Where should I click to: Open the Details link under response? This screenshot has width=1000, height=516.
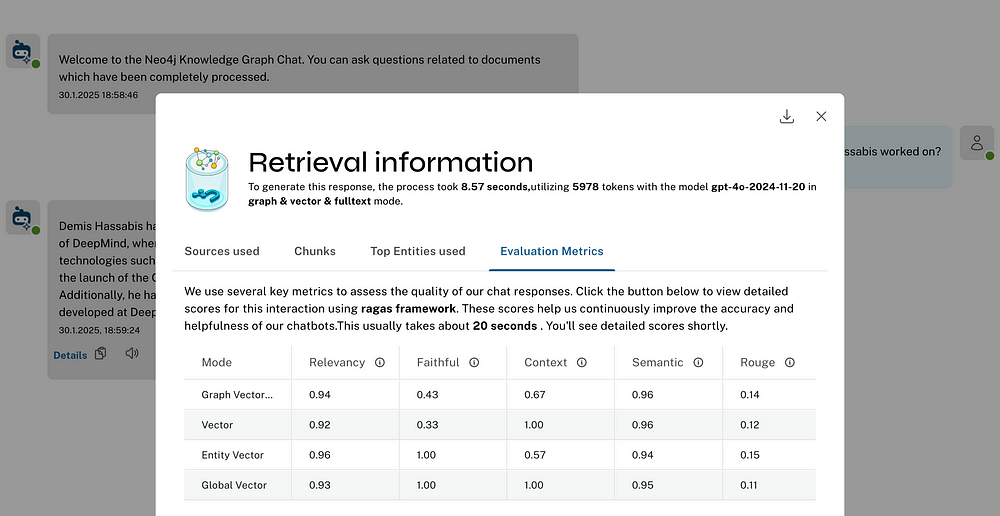70,355
